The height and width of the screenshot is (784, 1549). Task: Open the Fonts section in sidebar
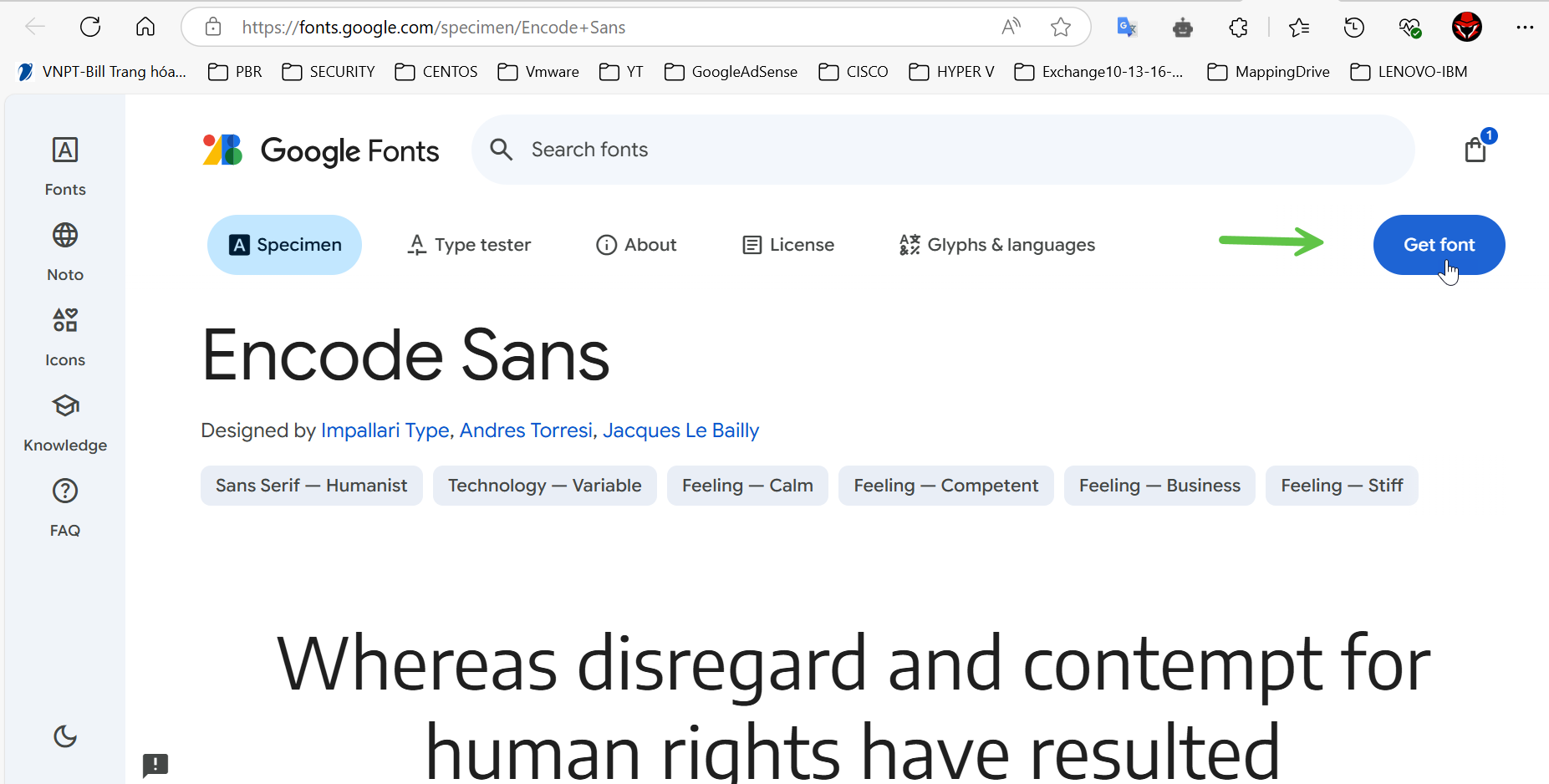click(x=65, y=167)
